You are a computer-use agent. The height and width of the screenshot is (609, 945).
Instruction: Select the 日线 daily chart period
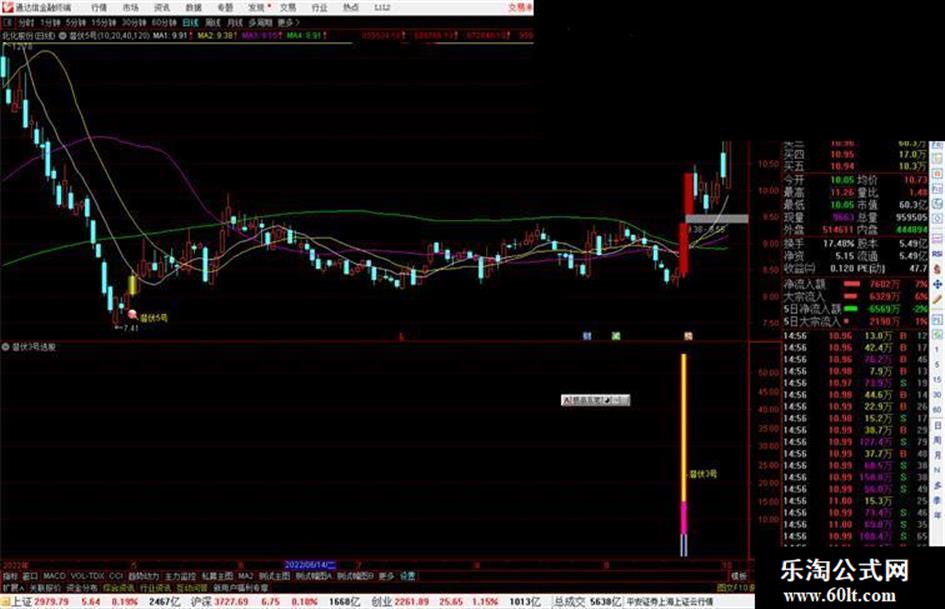190,23
